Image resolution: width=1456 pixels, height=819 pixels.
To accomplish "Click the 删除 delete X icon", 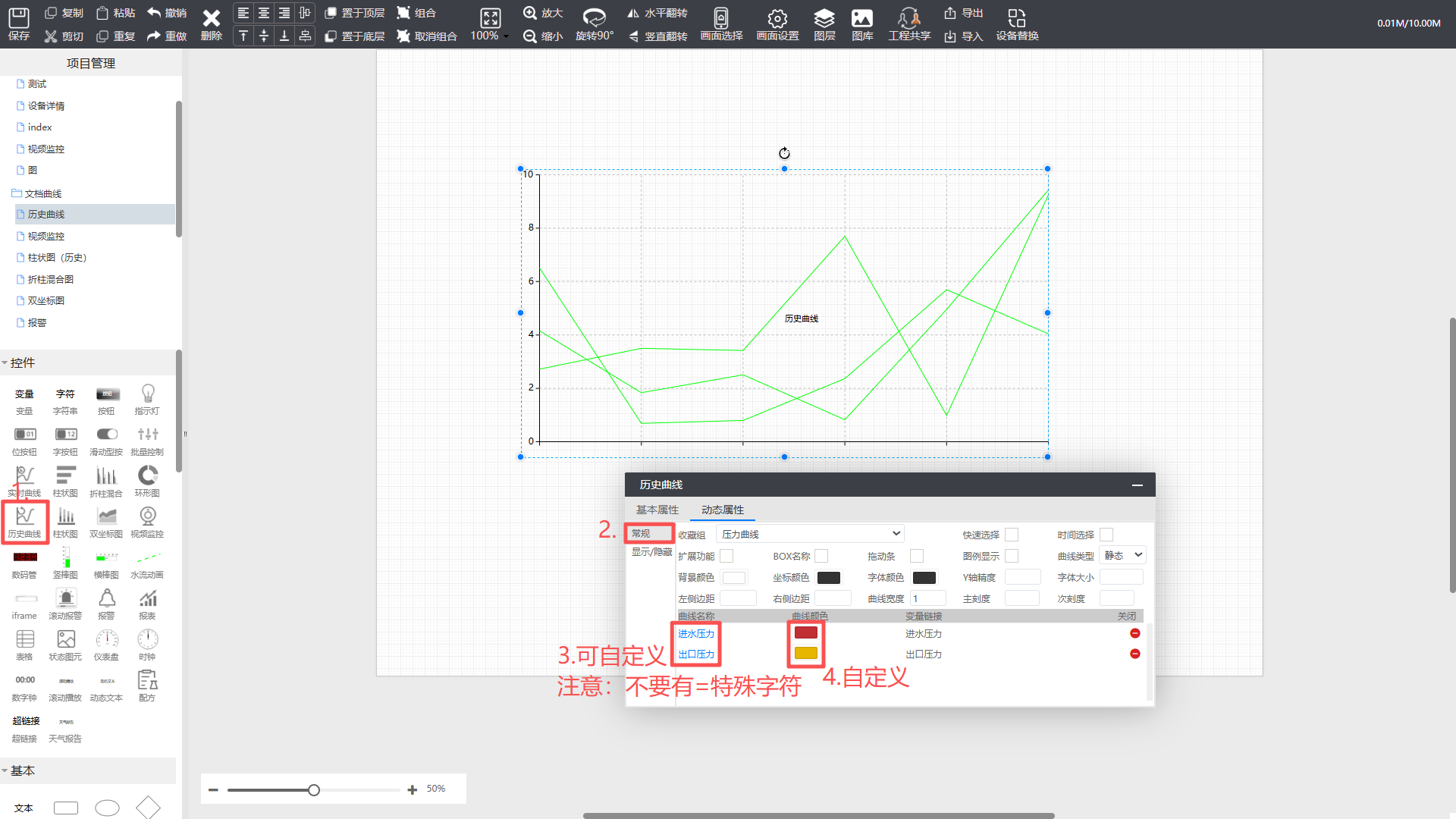I will click(211, 18).
